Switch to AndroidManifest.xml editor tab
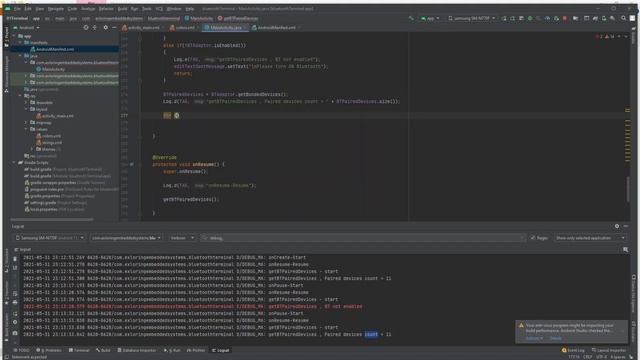Image resolution: width=640 pixels, height=360 pixels. (276, 28)
